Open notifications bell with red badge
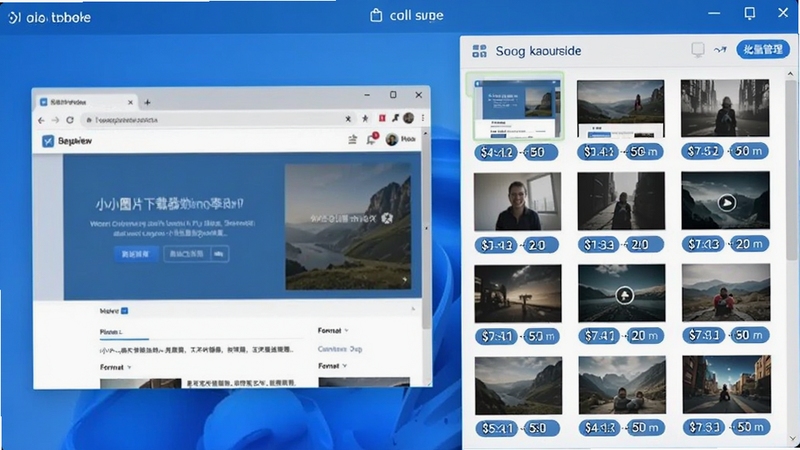The image size is (800, 450). click(372, 139)
